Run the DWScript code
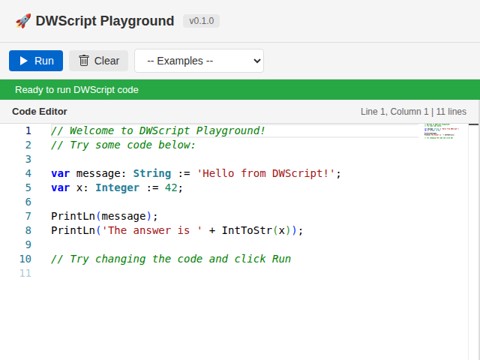Screen dimensions: 480x360 [36, 61]
